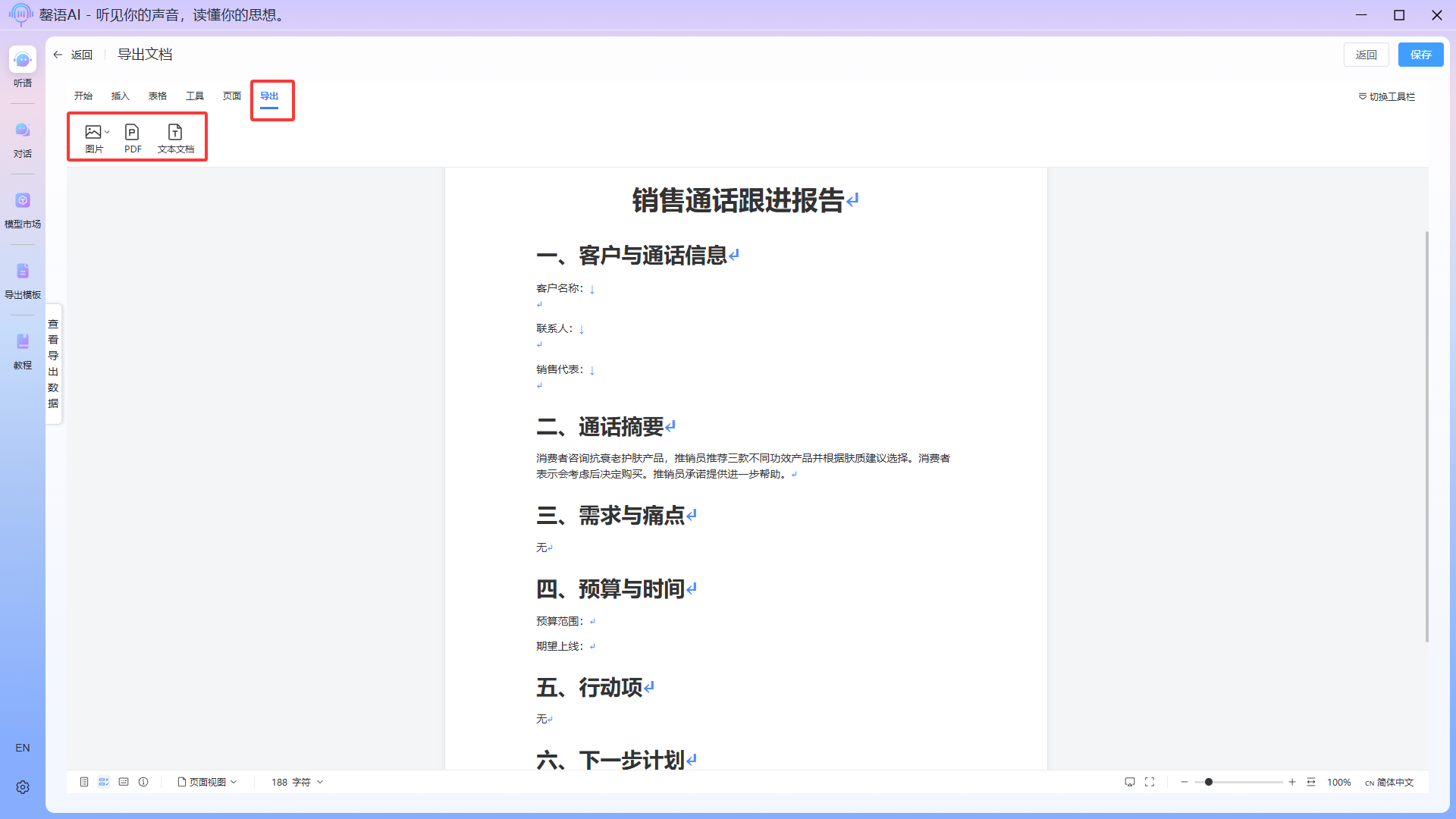
Task: Zoom in with the plus icon
Action: [1292, 782]
